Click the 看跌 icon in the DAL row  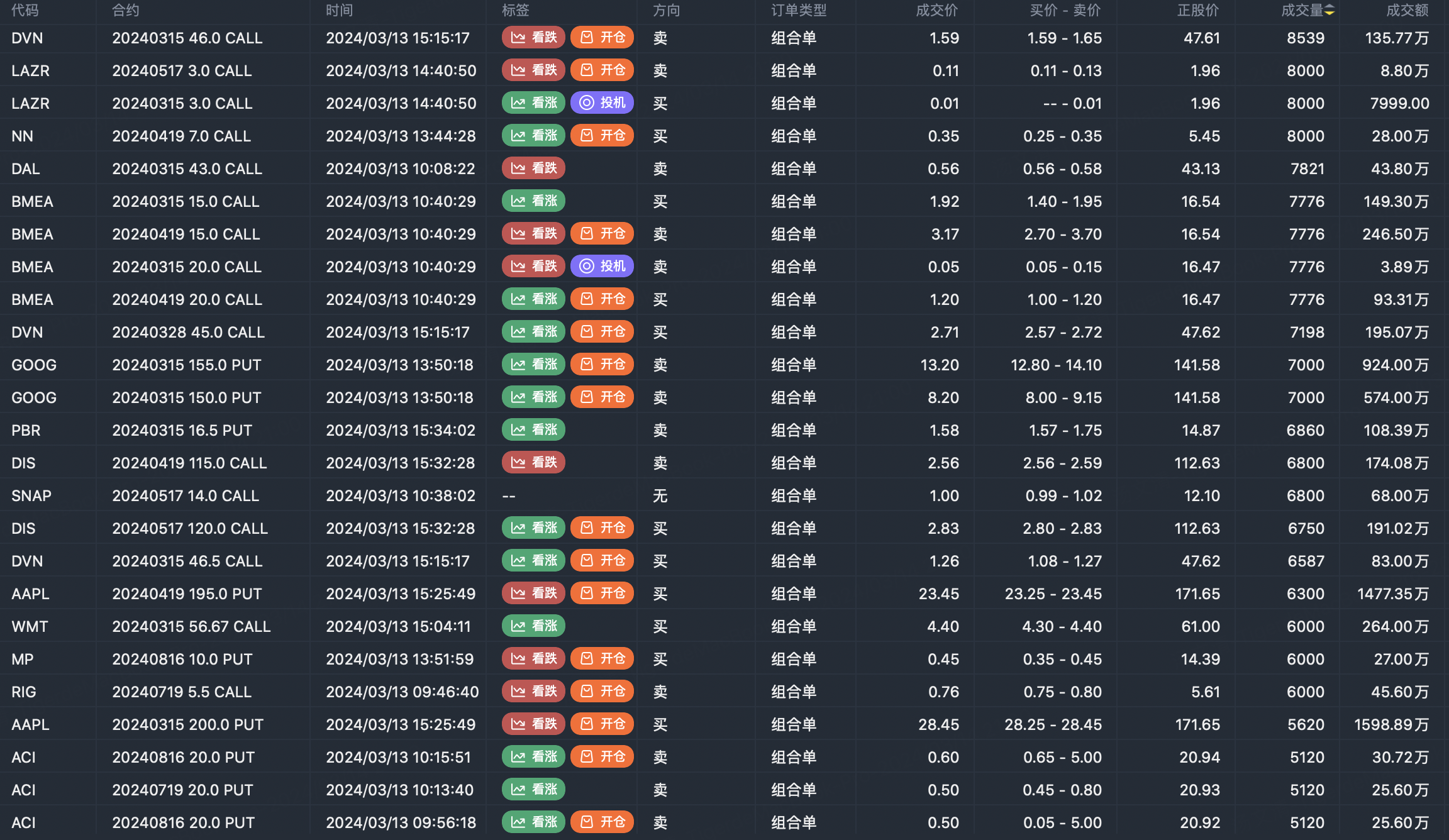[x=518, y=169]
